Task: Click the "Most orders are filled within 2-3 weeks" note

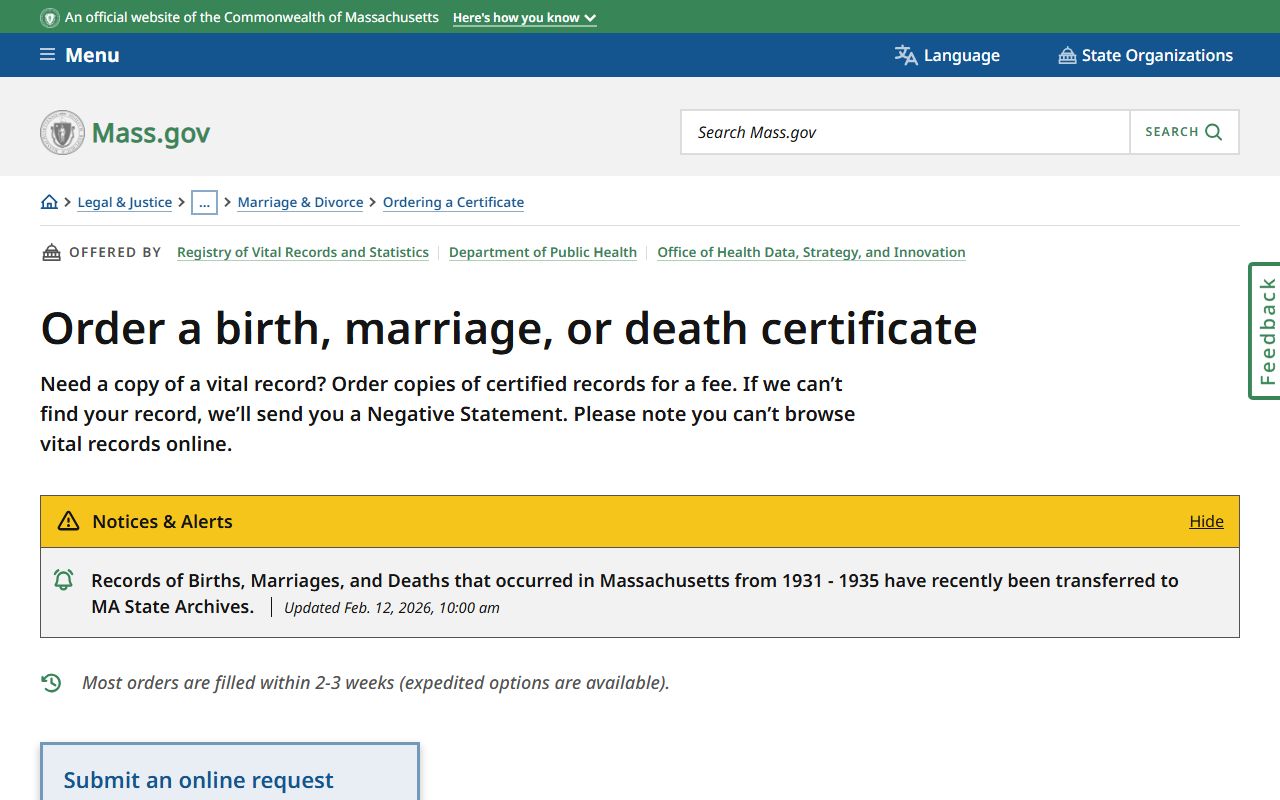Action: click(376, 683)
